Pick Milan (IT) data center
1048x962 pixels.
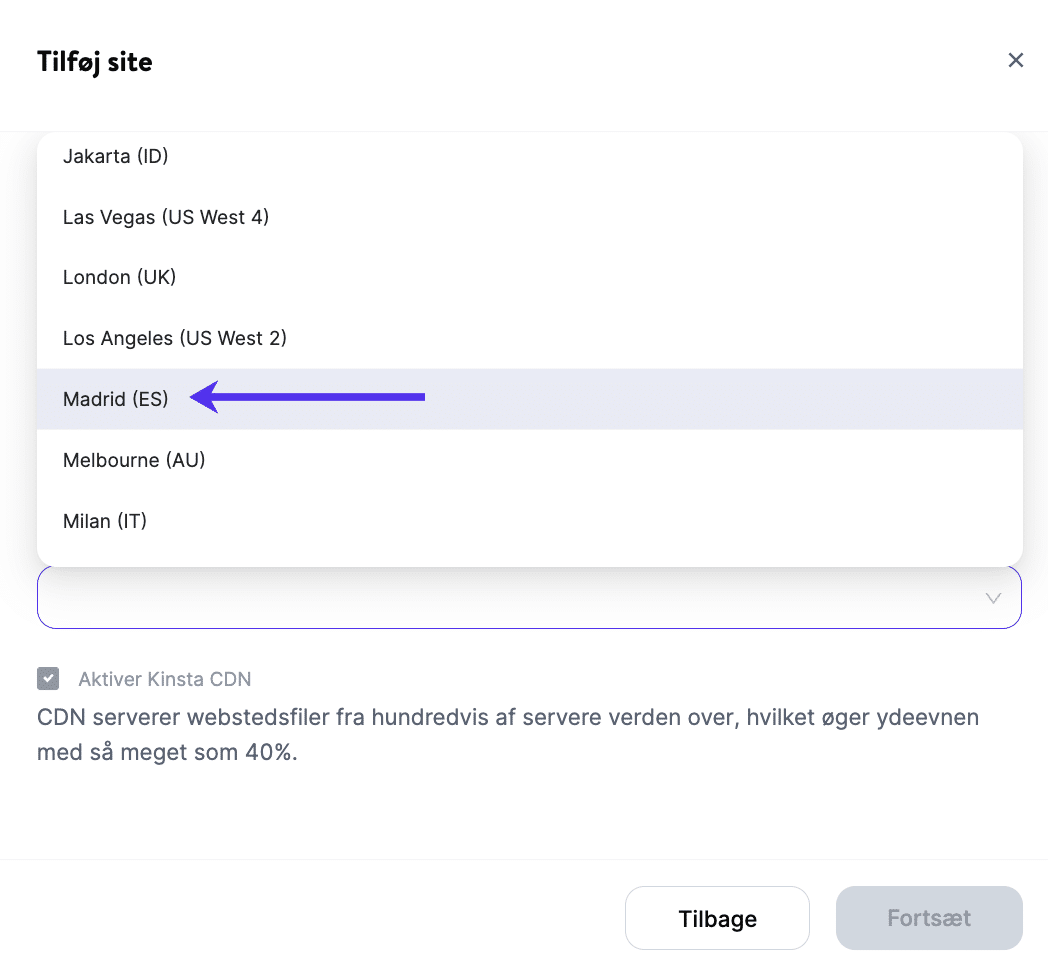[x=105, y=521]
